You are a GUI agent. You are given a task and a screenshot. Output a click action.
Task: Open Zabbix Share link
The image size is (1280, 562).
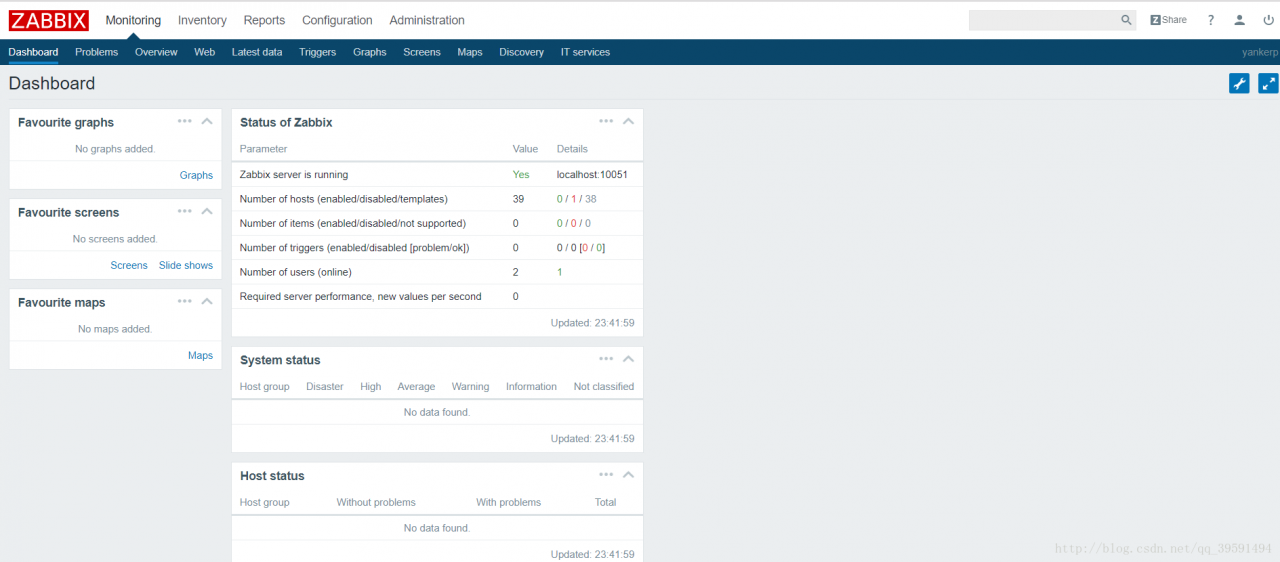pos(1168,20)
